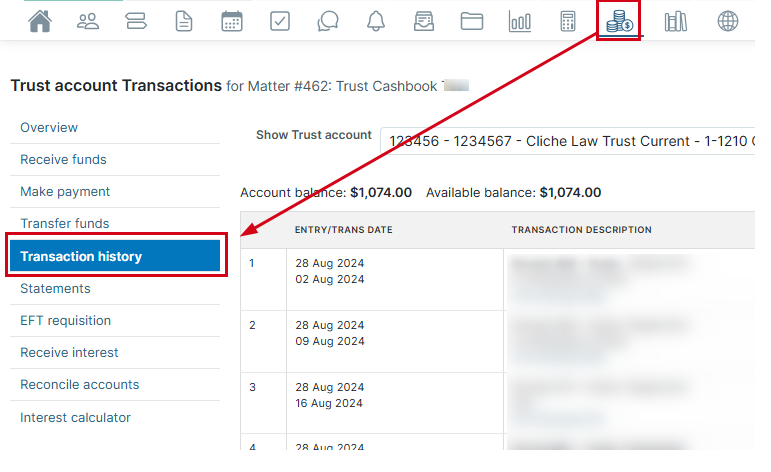Open the Matters stacked-bars icon
This screenshot has width=771, height=472.
(136, 21)
